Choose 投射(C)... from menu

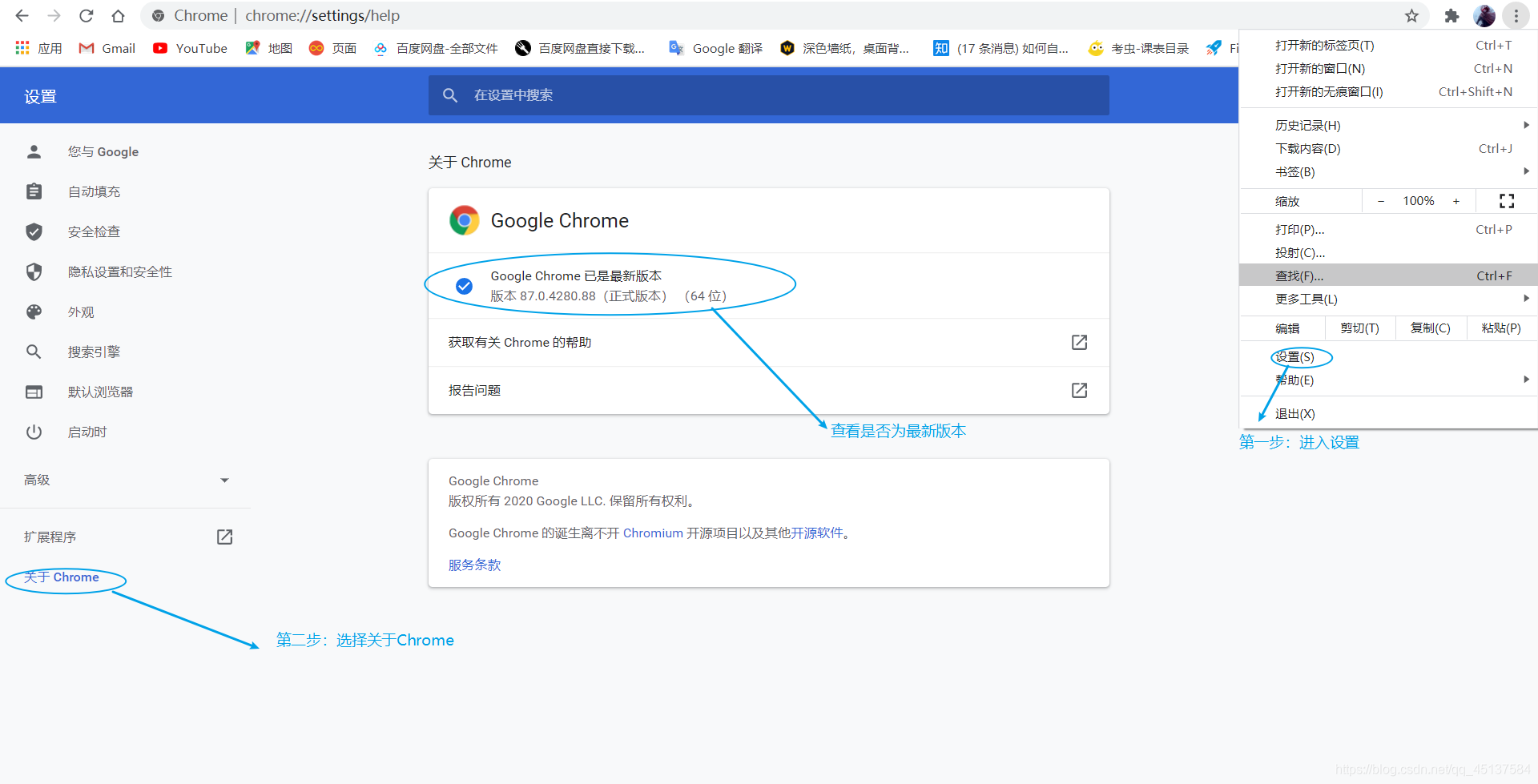tap(1388, 253)
